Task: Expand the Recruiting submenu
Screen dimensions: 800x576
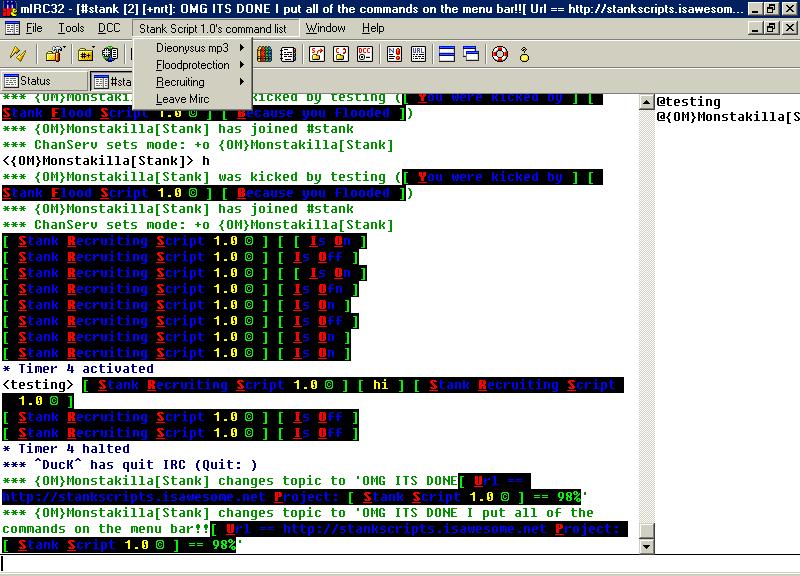Action: (193, 82)
